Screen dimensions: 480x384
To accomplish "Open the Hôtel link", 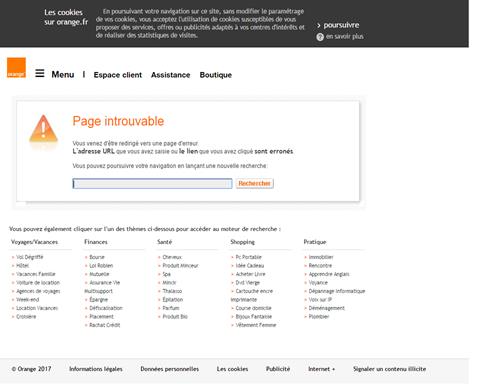I will [x=22, y=266].
